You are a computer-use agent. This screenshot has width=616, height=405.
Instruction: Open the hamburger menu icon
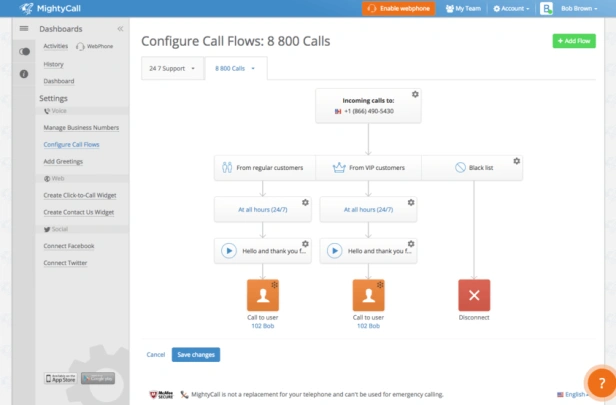click(x=24, y=29)
